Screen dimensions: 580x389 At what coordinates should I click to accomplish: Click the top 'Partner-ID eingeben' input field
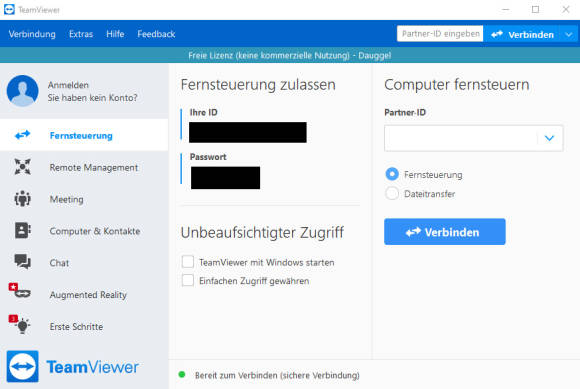(440, 34)
